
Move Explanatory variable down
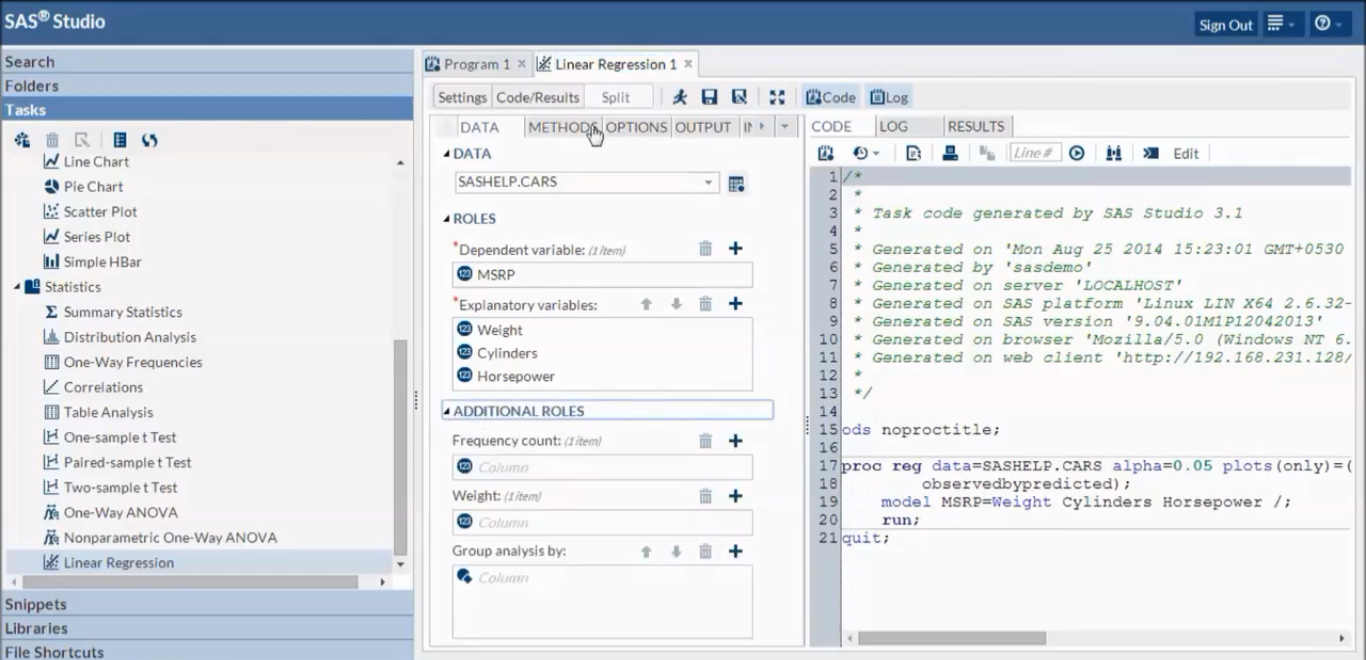click(676, 303)
